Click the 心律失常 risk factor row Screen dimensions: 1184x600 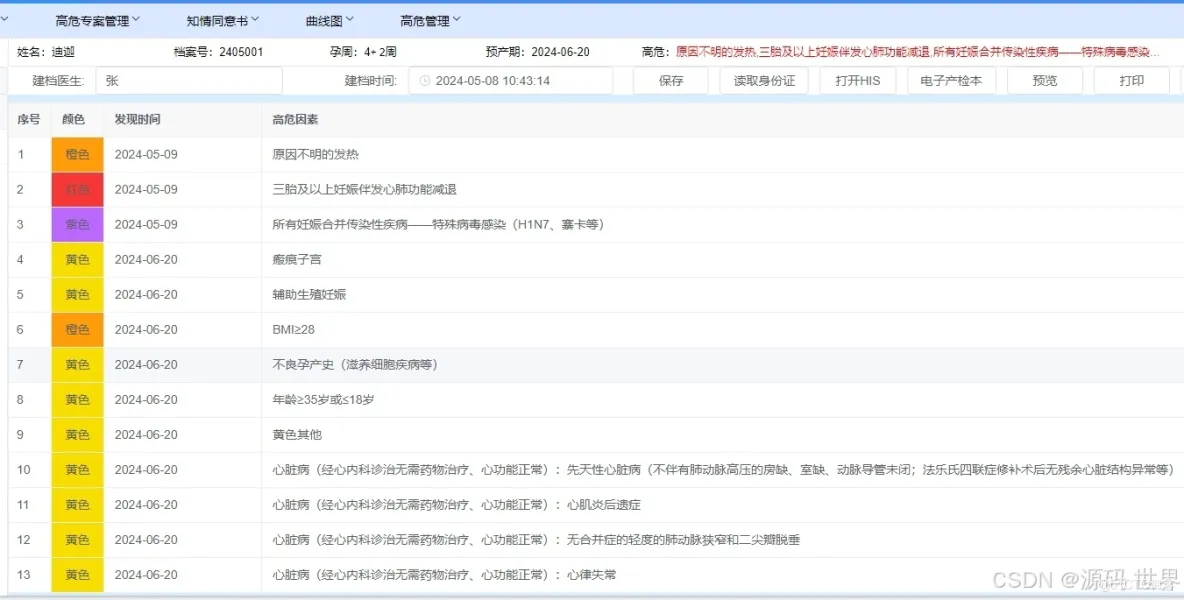[444, 575]
